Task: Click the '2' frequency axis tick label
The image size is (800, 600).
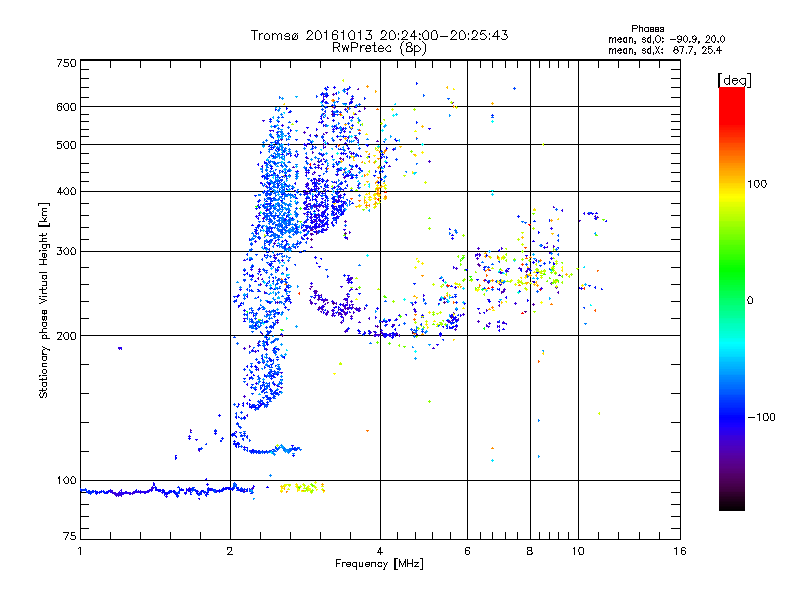Action: [x=230, y=551]
